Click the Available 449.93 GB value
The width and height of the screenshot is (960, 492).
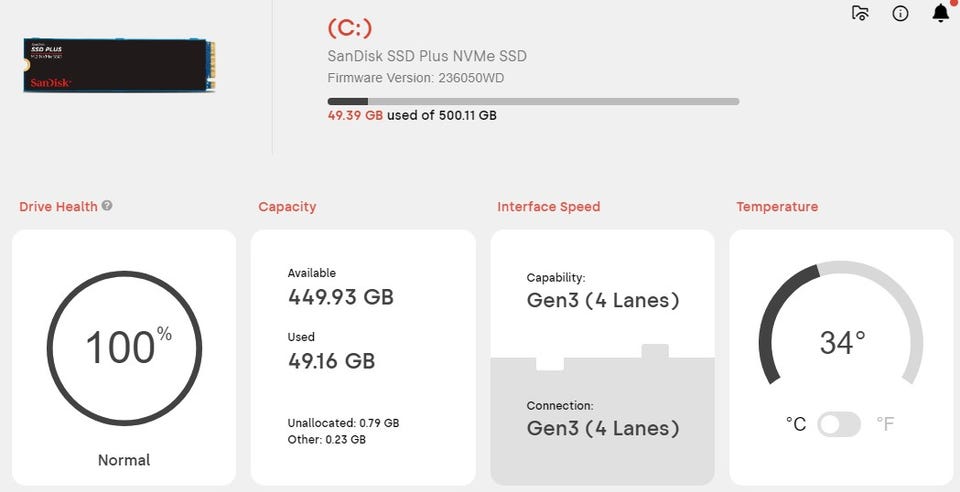[340, 297]
